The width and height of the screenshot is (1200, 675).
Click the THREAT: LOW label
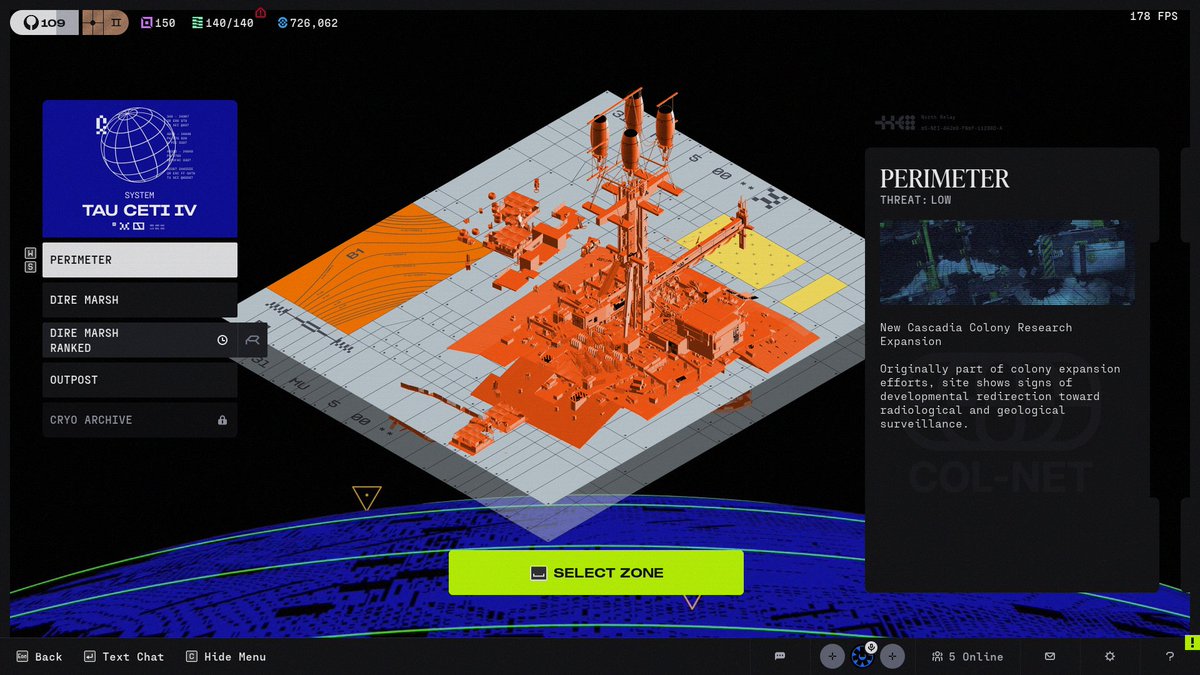[x=916, y=200]
